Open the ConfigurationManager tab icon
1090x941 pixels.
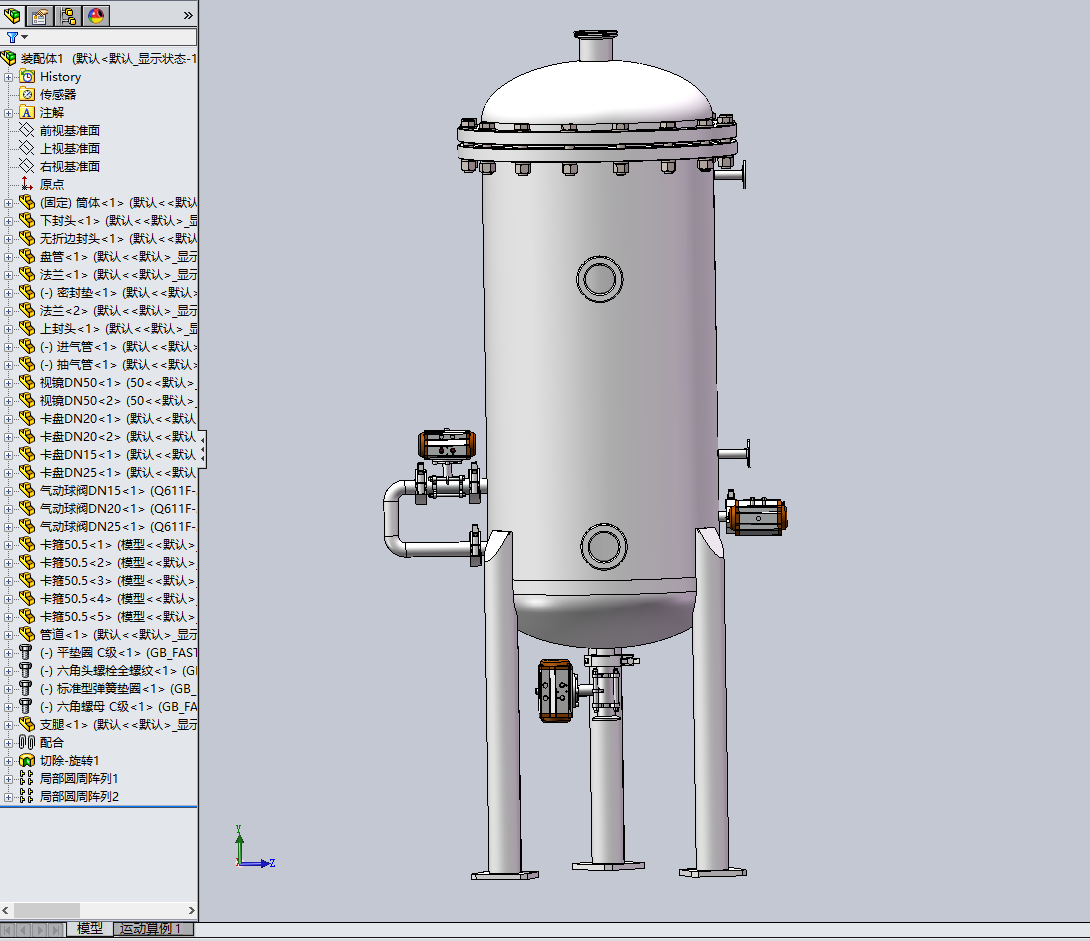tap(68, 15)
